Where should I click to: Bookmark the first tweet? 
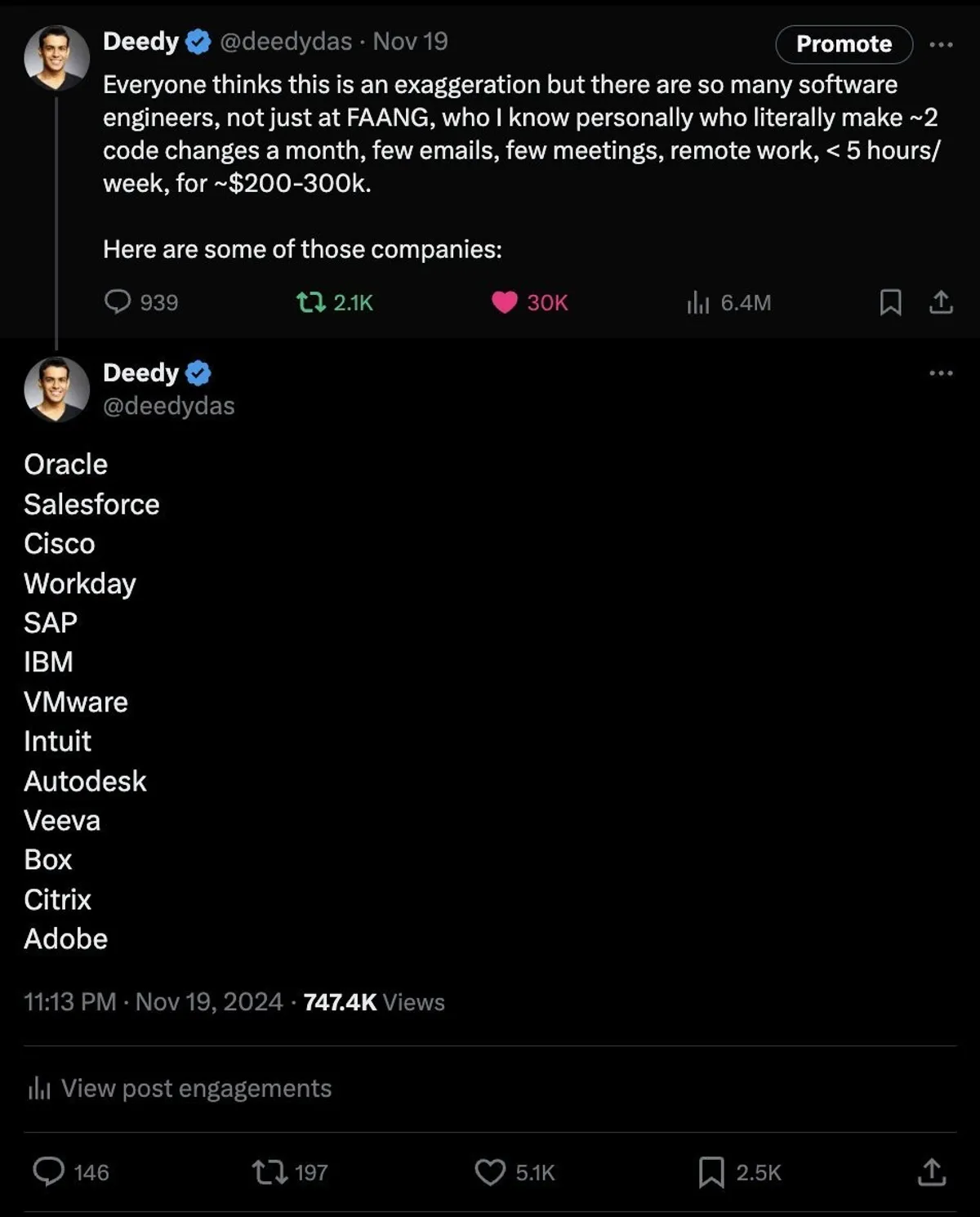(890, 303)
